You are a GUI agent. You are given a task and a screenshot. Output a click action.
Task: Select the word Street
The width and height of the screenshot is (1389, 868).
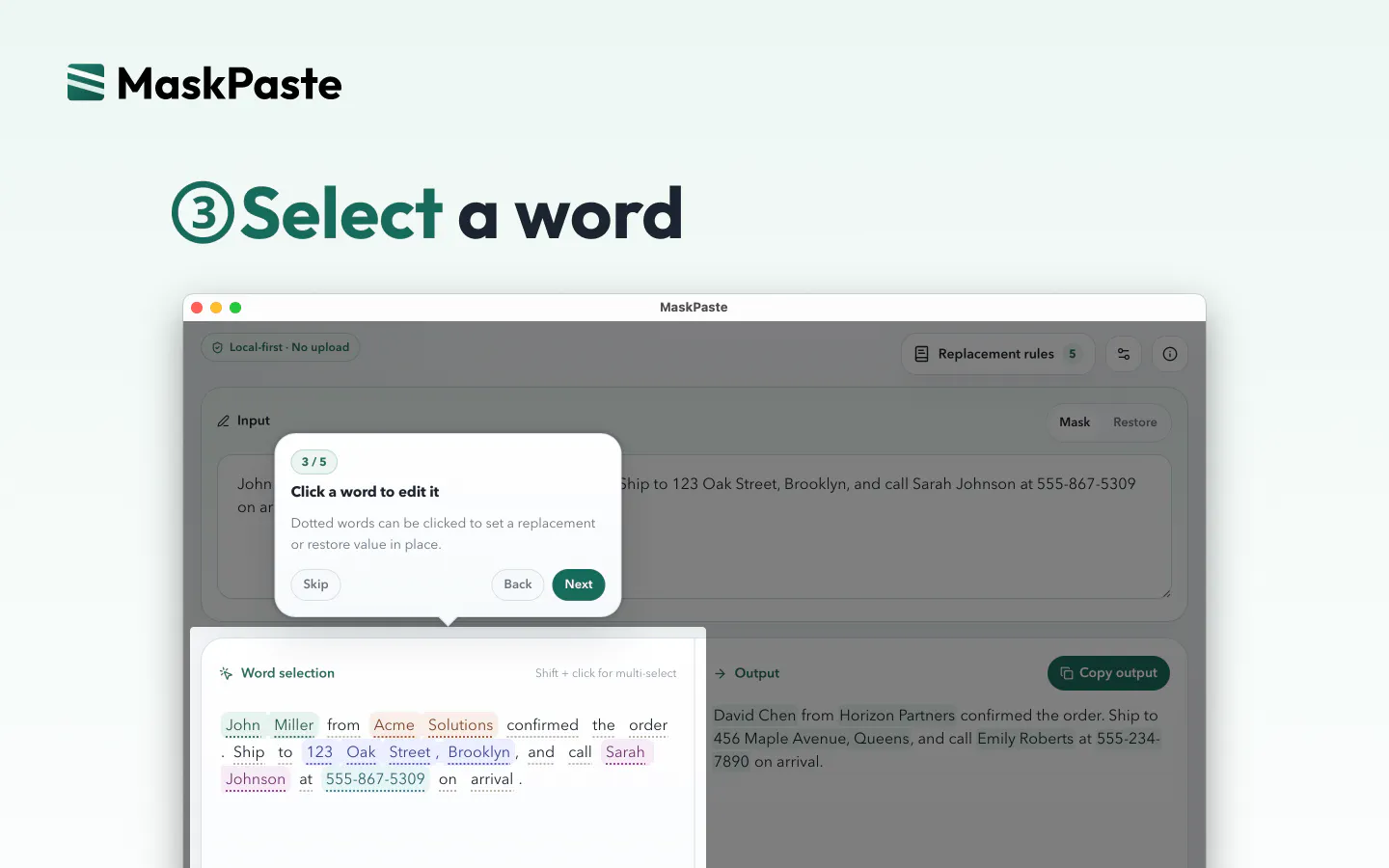tap(409, 752)
